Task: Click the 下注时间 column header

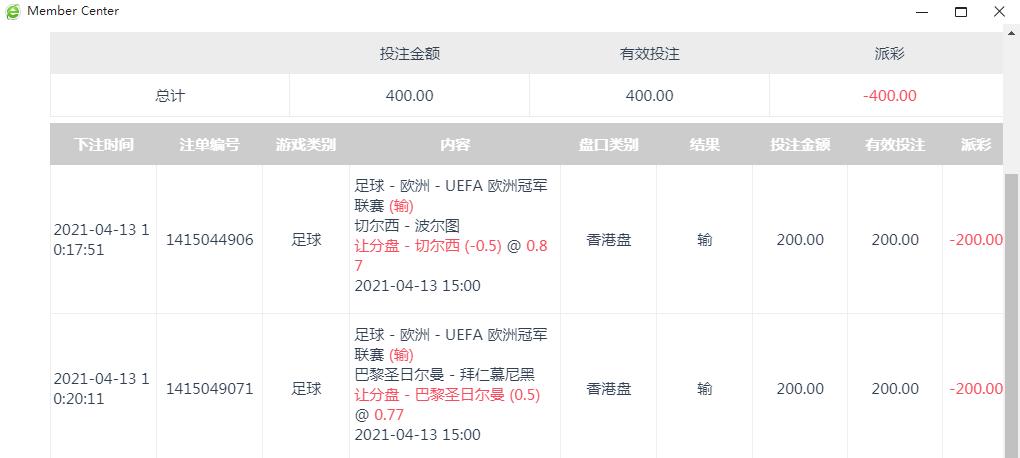Action: point(103,144)
